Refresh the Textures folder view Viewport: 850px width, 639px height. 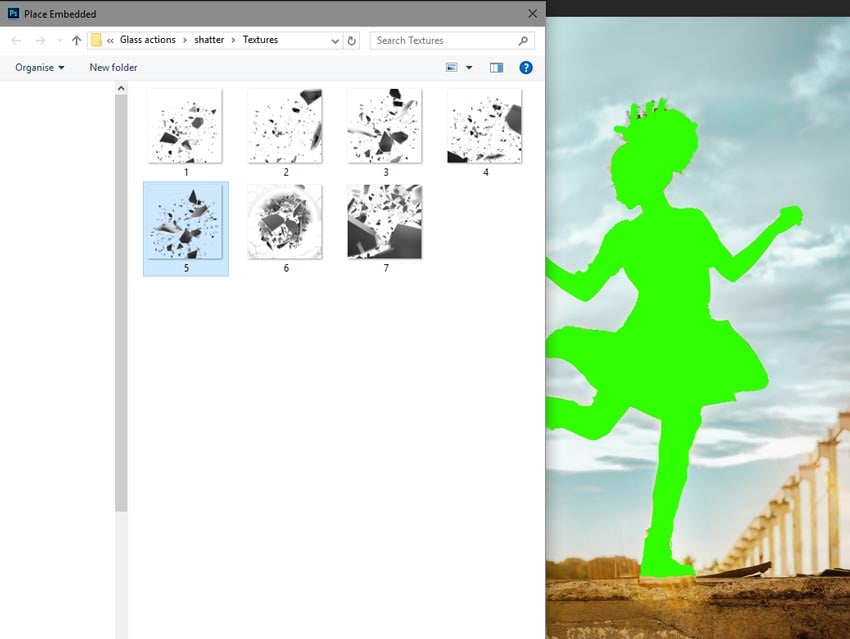(x=351, y=41)
